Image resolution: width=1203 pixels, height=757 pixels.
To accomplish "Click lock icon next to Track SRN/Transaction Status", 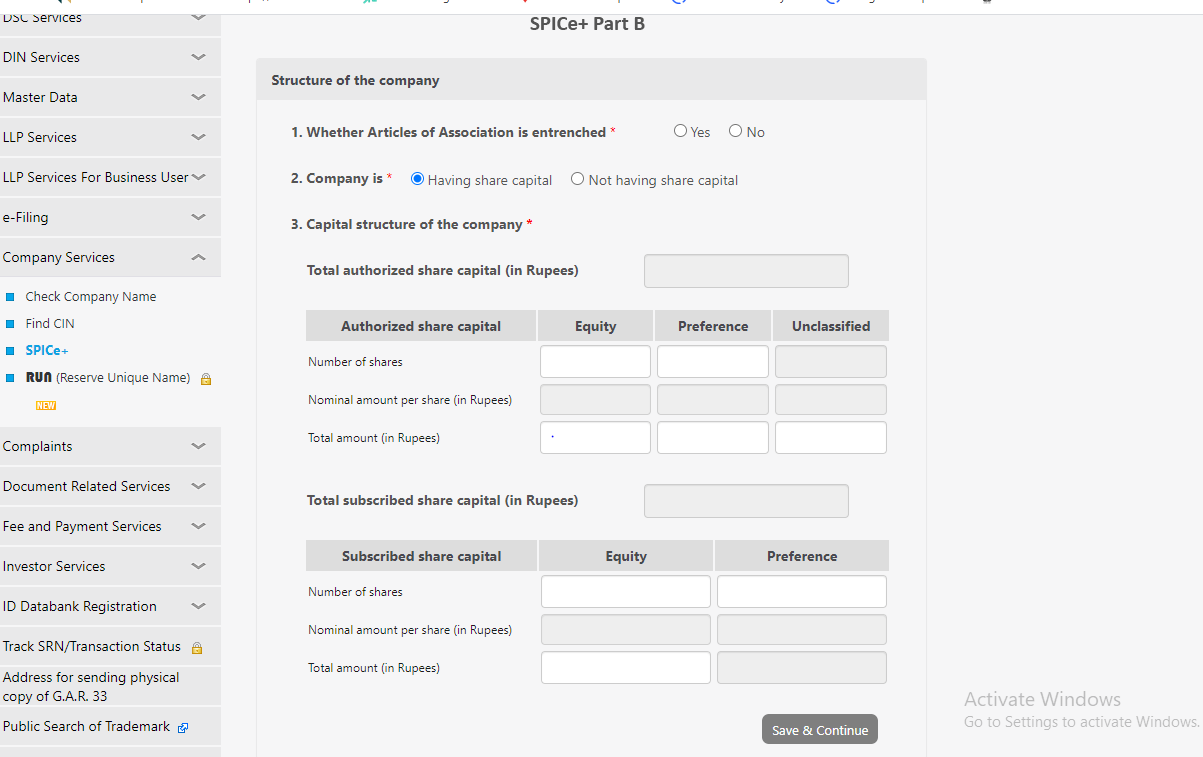I will coord(197,647).
